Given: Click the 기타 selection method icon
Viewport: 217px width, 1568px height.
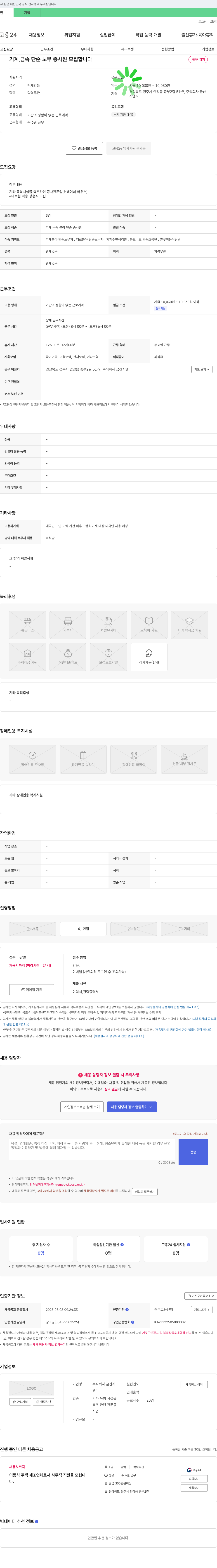Looking at the screenshot, I should pyautogui.click(x=184, y=929).
